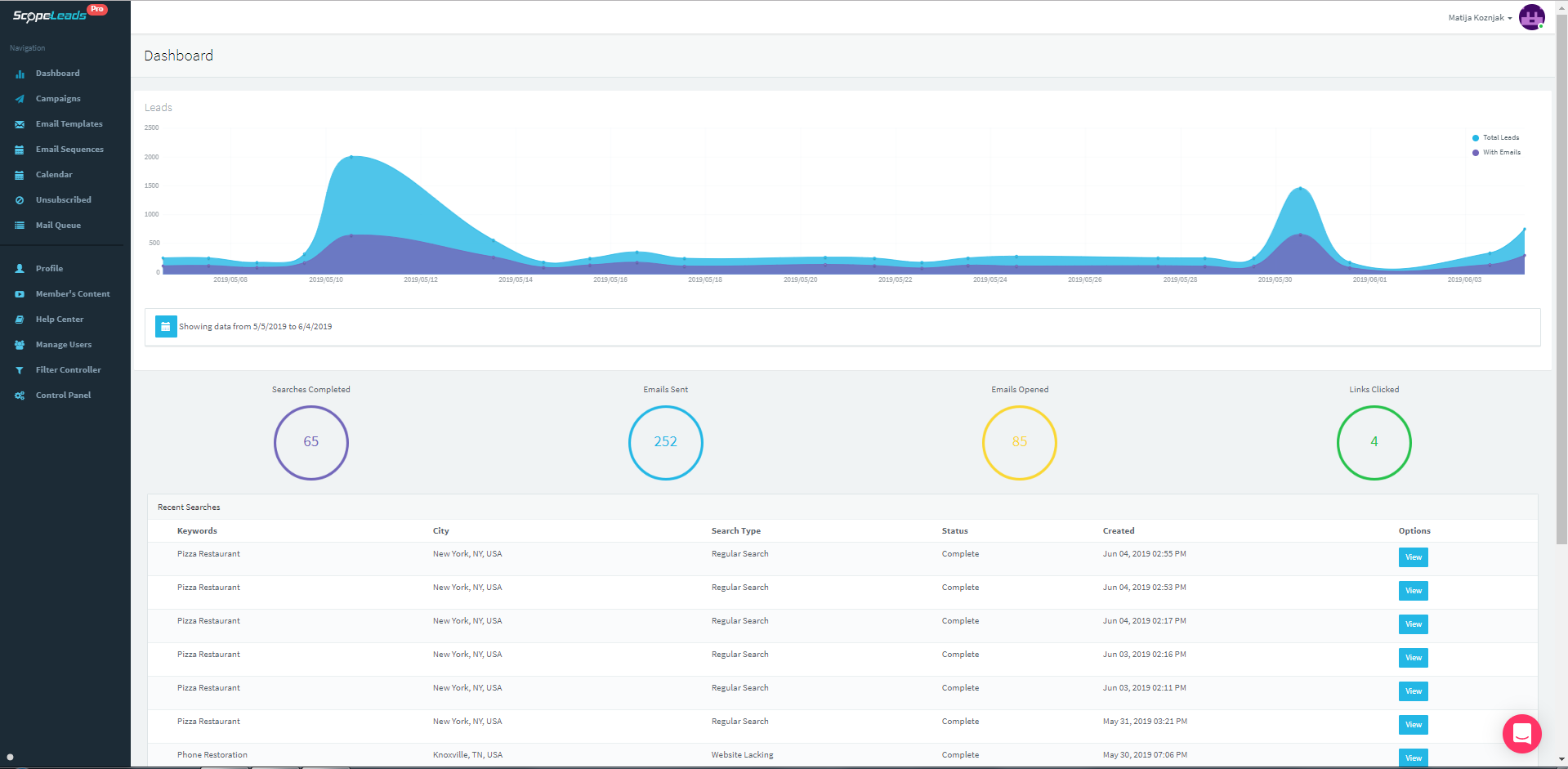Click the user avatar in top right
The width and height of the screenshot is (1568, 769).
1531,17
